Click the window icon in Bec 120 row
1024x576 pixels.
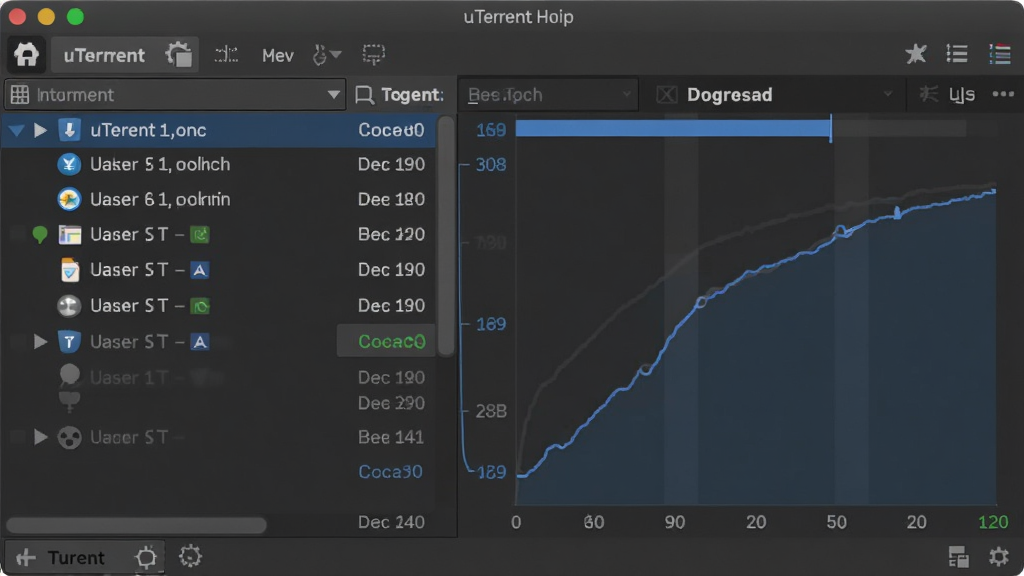coord(70,234)
